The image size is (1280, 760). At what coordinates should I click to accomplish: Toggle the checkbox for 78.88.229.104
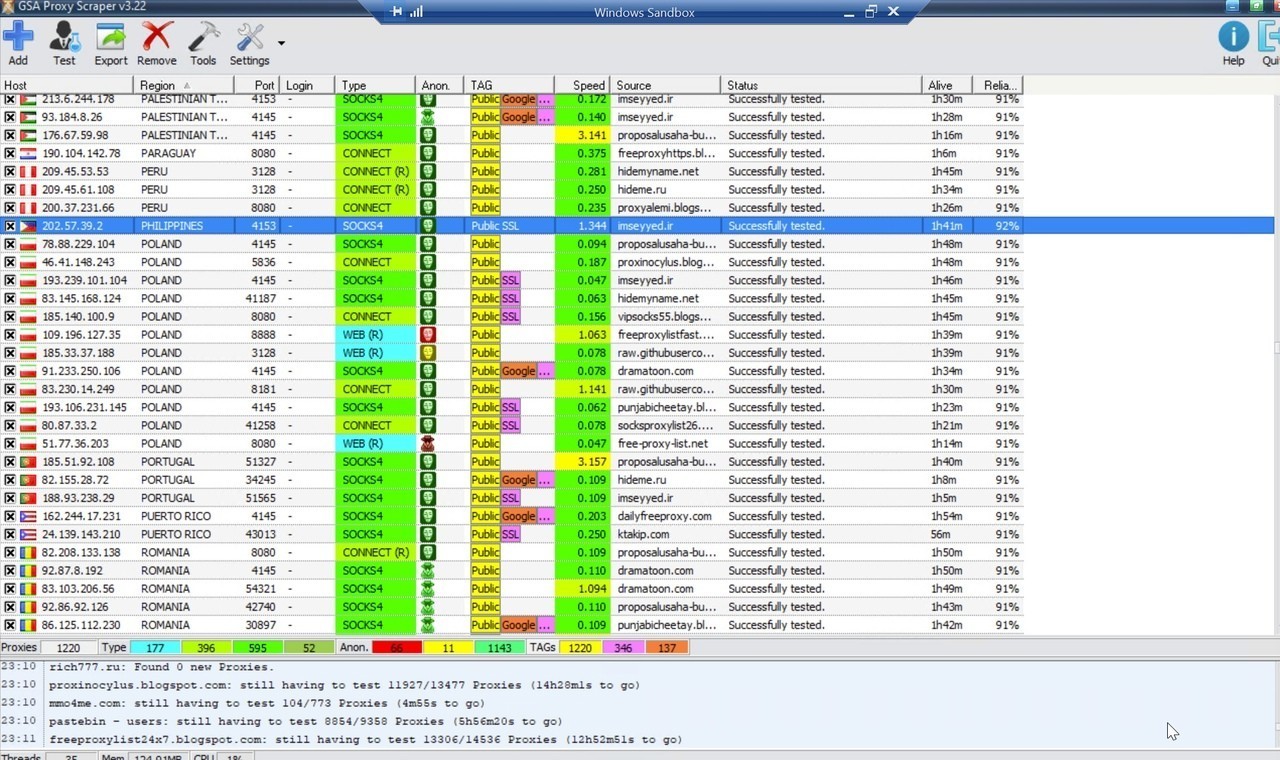(10, 244)
